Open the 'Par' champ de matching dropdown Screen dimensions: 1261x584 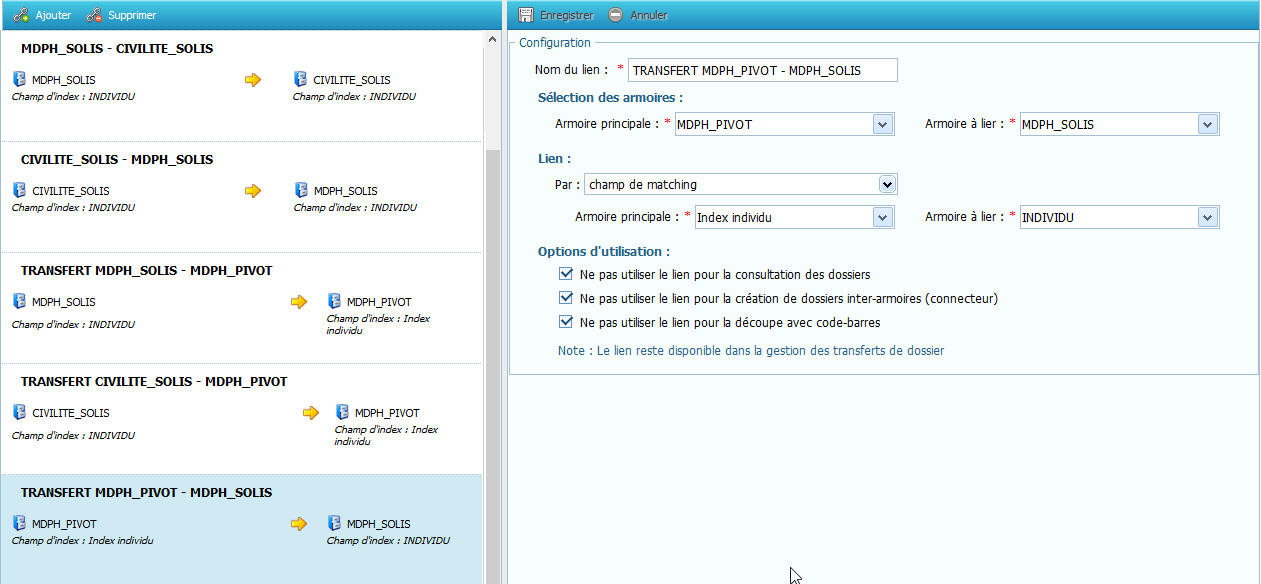[x=886, y=184]
